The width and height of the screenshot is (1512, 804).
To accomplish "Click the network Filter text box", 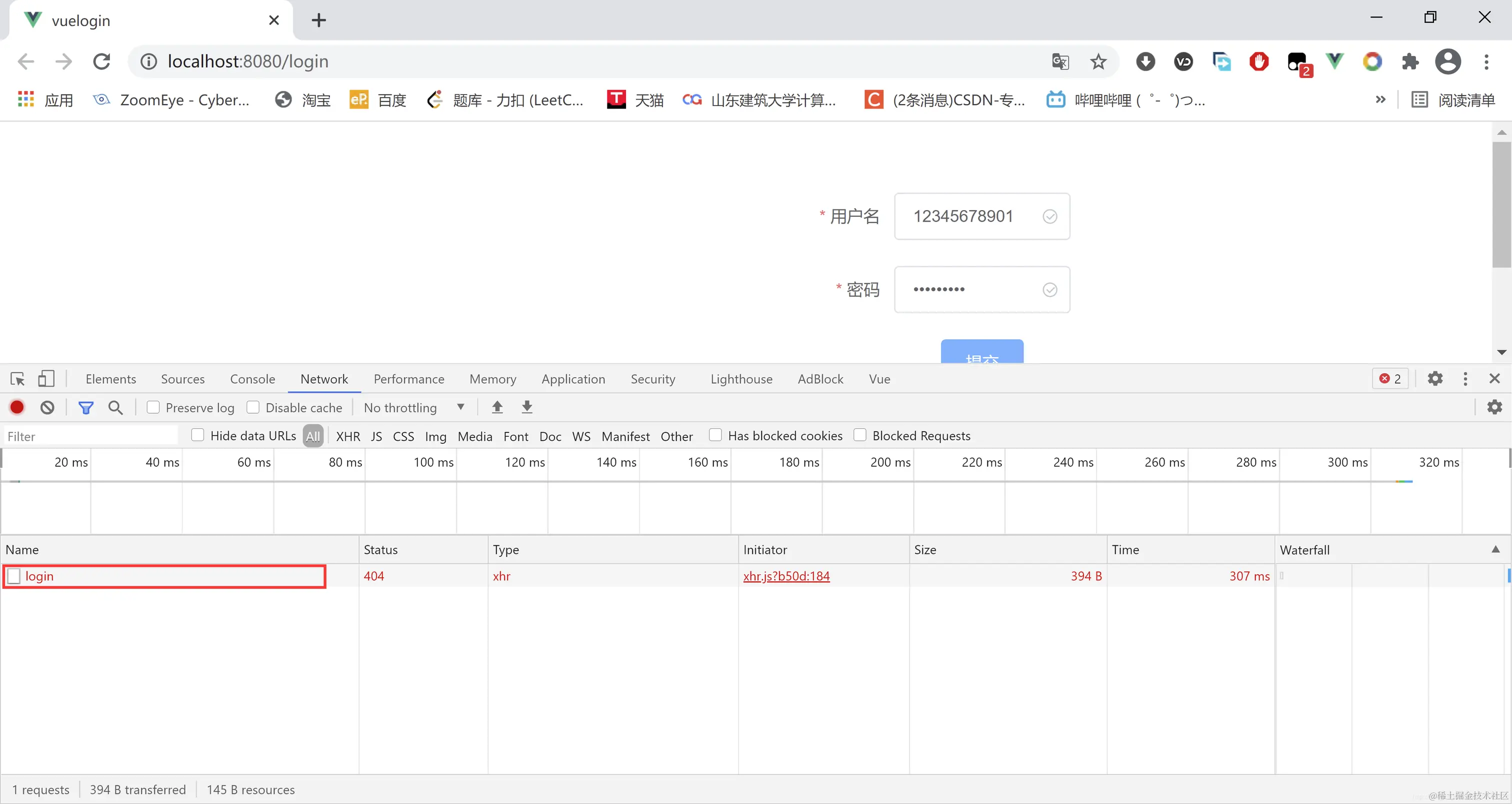I will point(91,436).
